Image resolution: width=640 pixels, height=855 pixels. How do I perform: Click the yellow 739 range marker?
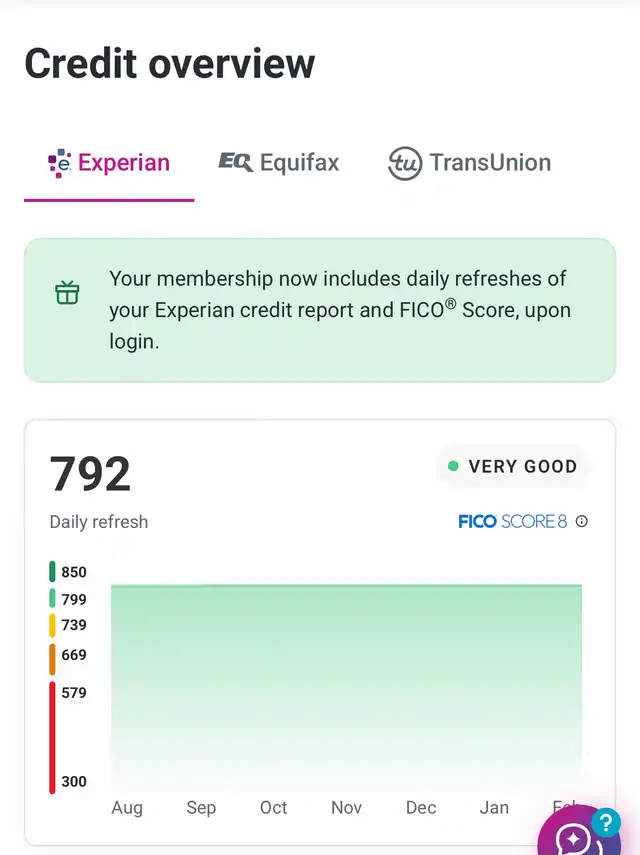point(52,625)
